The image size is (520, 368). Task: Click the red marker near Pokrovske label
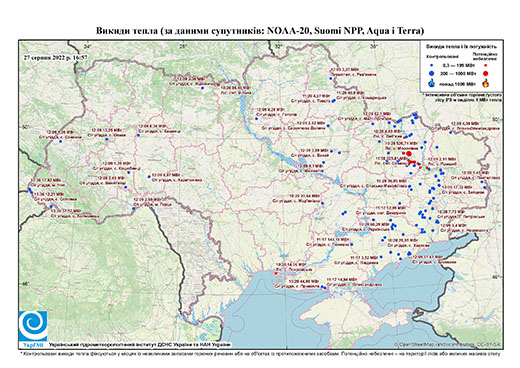pyautogui.click(x=276, y=273)
